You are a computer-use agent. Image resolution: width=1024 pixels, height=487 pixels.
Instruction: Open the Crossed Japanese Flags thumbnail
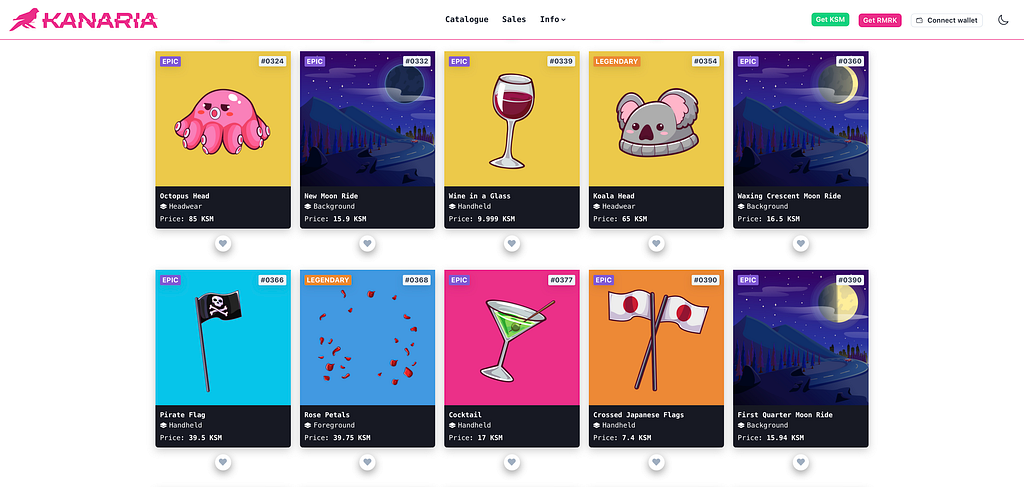point(656,338)
